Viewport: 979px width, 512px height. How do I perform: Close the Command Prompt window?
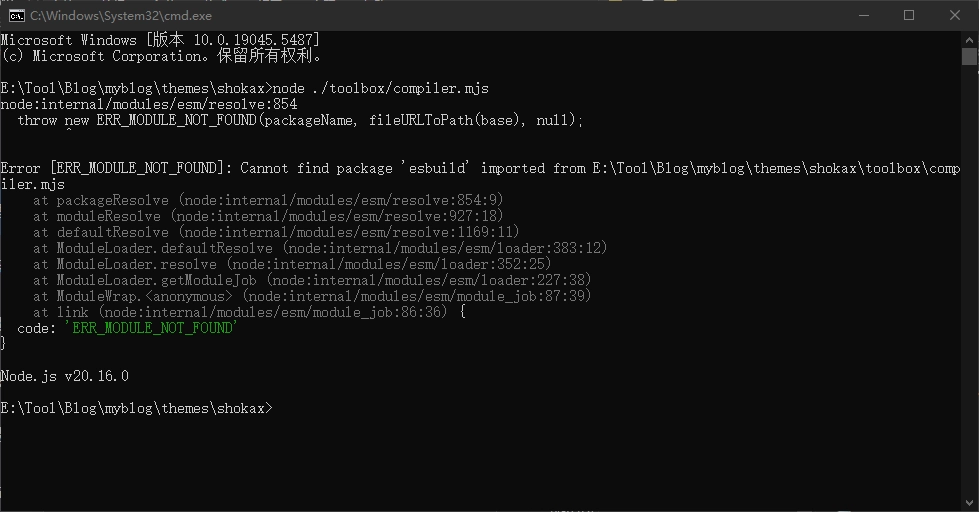[954, 15]
